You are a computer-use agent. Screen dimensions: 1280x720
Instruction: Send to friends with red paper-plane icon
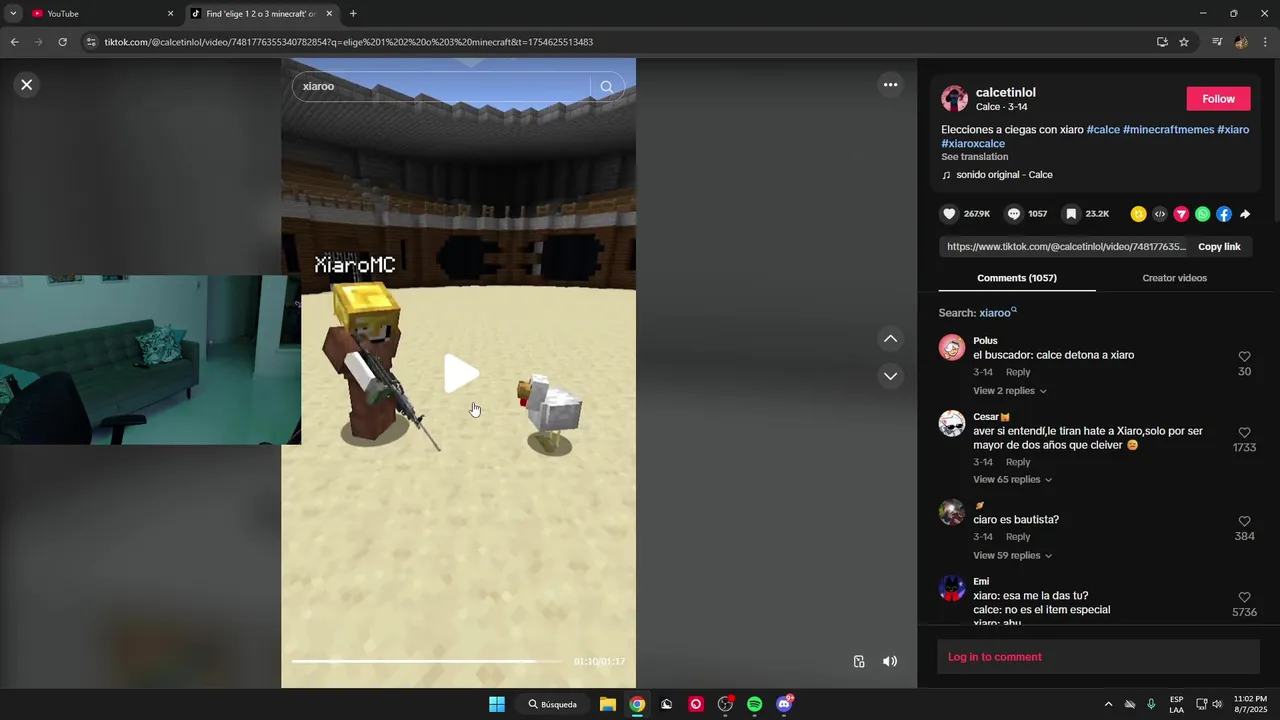1181,214
